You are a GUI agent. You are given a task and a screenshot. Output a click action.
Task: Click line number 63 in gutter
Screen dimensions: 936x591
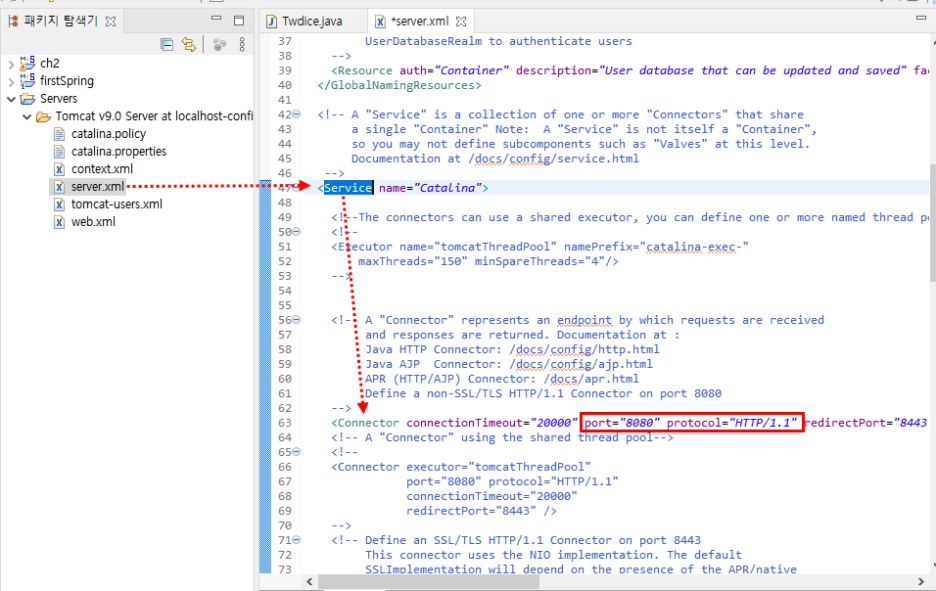click(x=285, y=423)
